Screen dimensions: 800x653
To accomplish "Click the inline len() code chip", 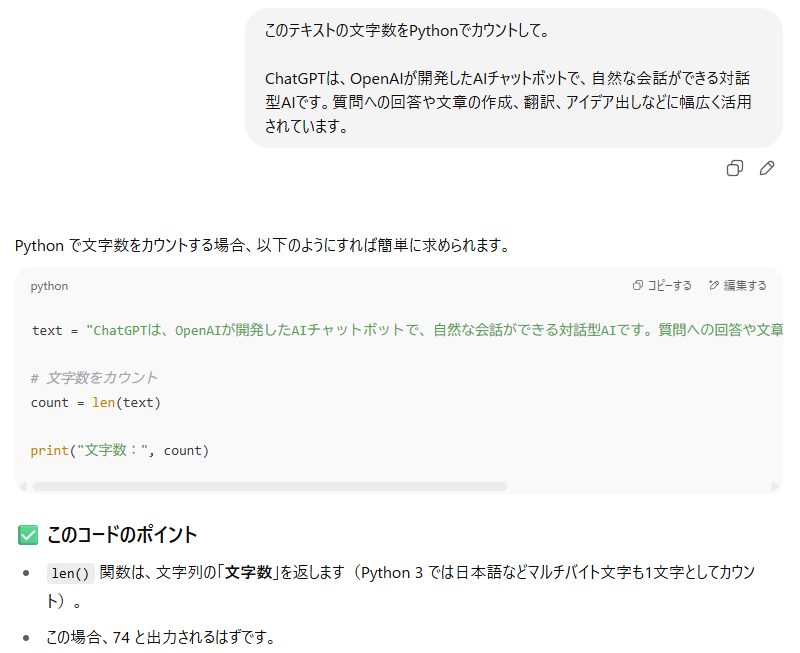I will point(70,573).
